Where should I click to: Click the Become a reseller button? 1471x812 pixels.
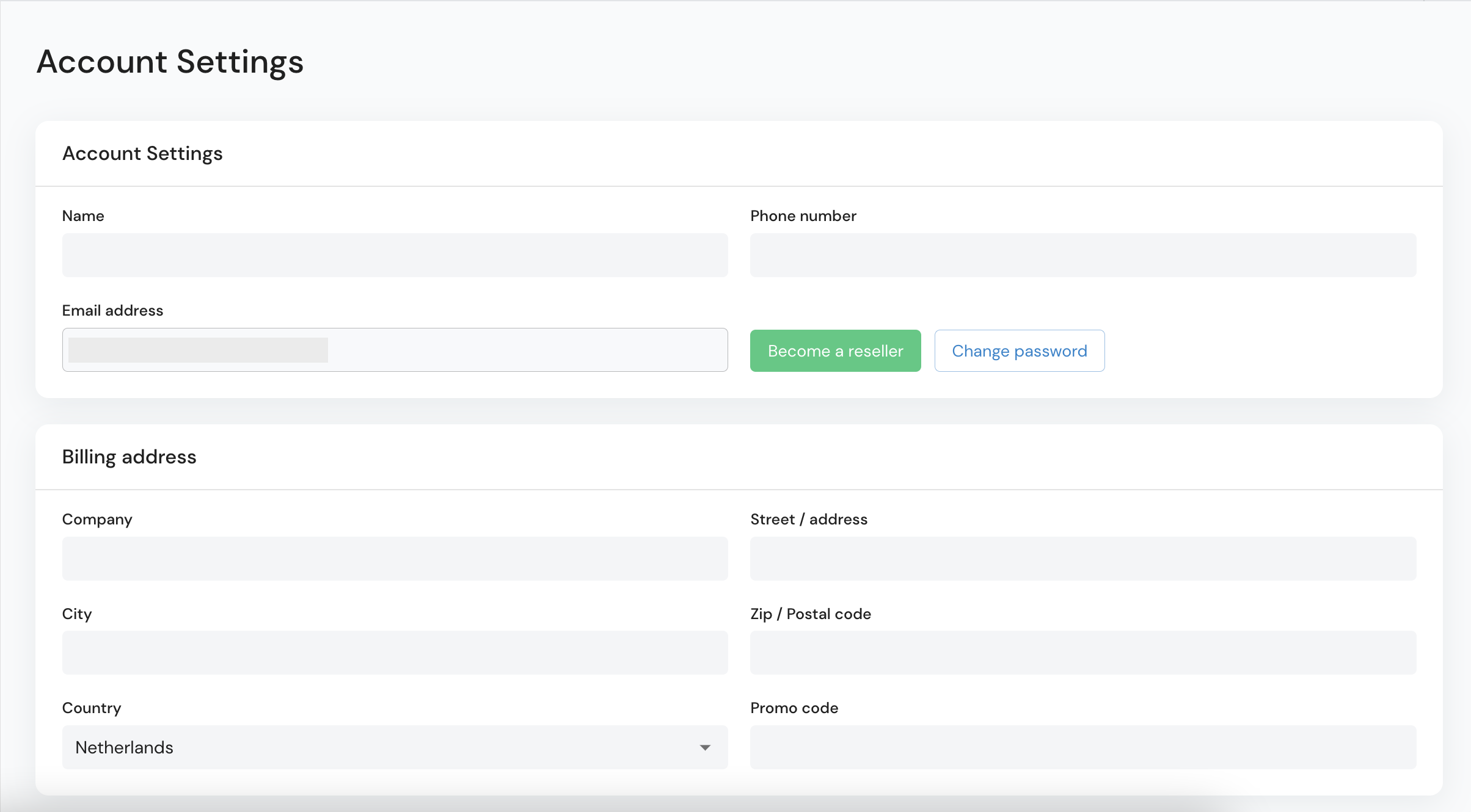pos(835,350)
